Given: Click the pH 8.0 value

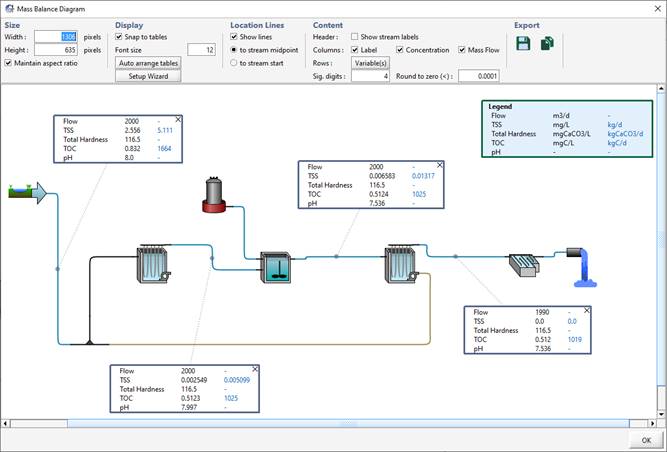Looking at the screenshot, I should 129,157.
